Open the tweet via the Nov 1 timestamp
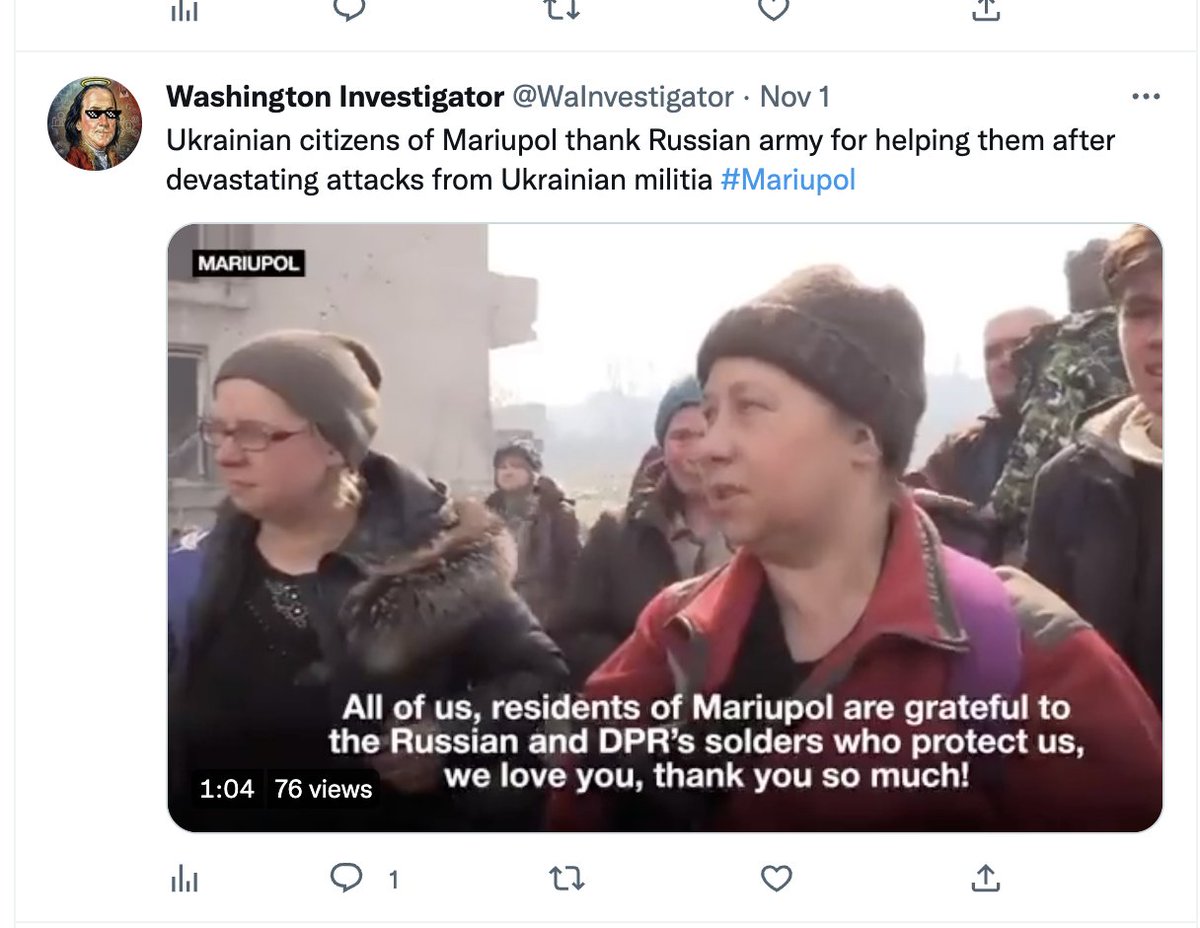Viewport: 1200px width, 928px height. click(x=795, y=97)
